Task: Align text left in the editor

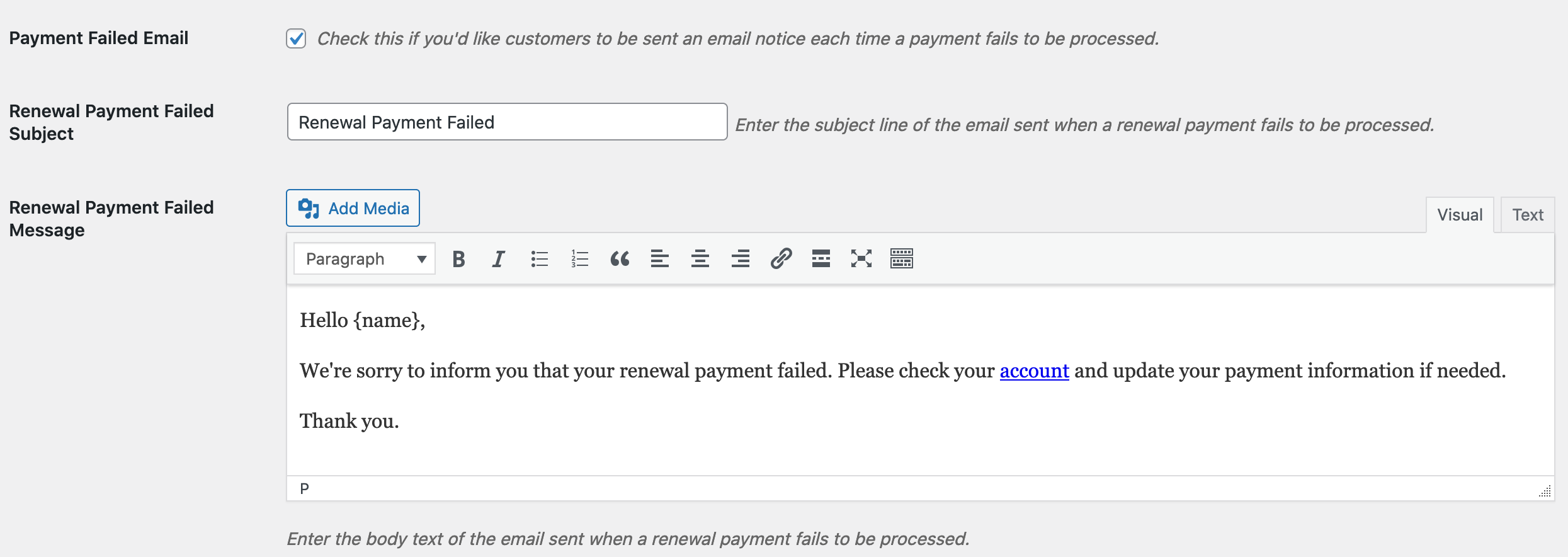Action: click(x=660, y=259)
